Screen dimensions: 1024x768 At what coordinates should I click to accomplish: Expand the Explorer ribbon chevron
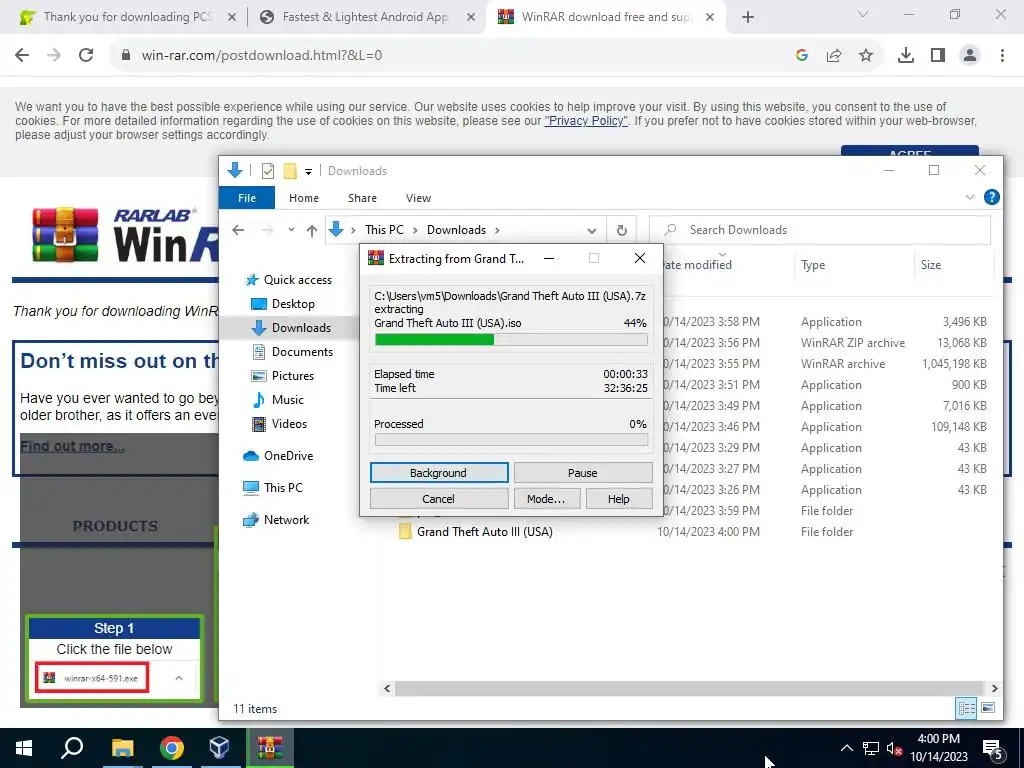click(x=970, y=197)
